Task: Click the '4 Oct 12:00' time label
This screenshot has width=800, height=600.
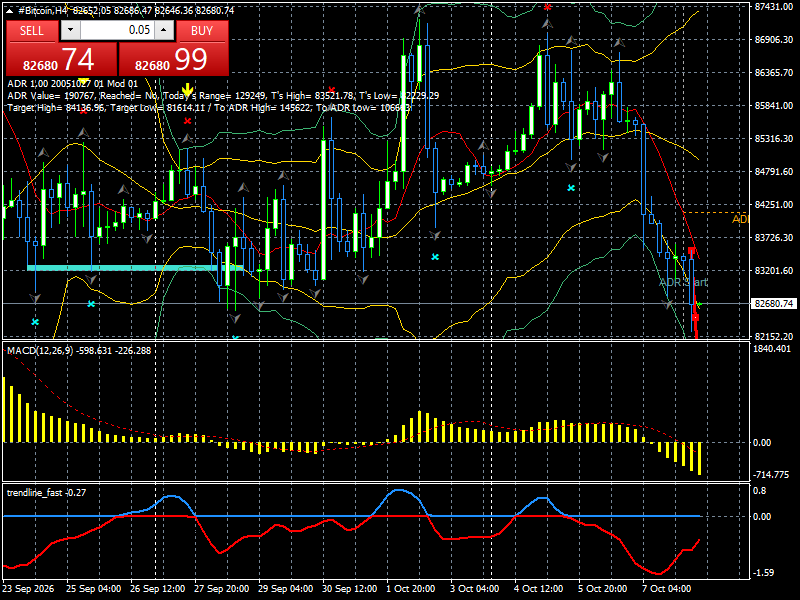Action: click(539, 588)
